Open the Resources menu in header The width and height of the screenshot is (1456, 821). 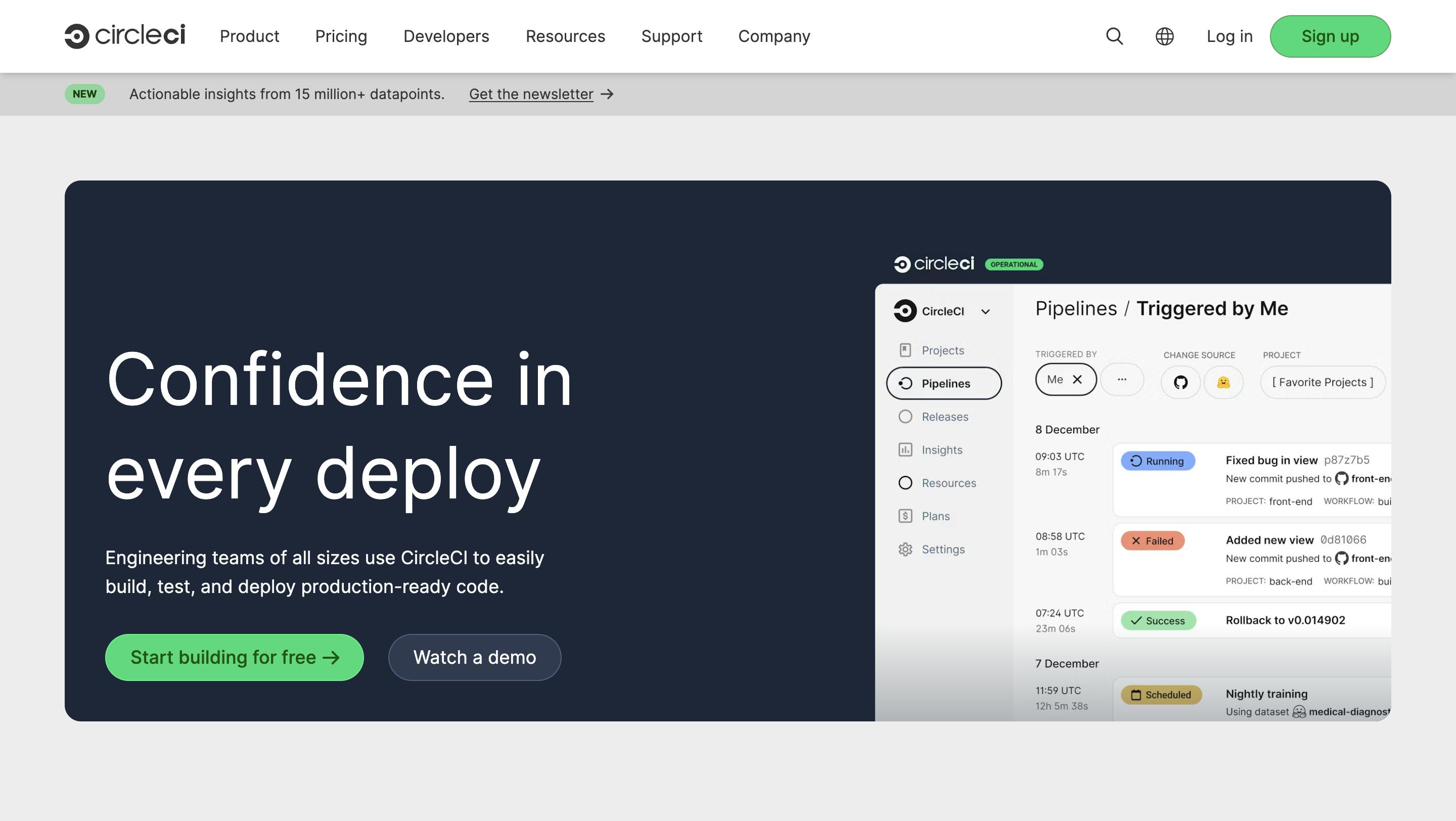coord(565,36)
